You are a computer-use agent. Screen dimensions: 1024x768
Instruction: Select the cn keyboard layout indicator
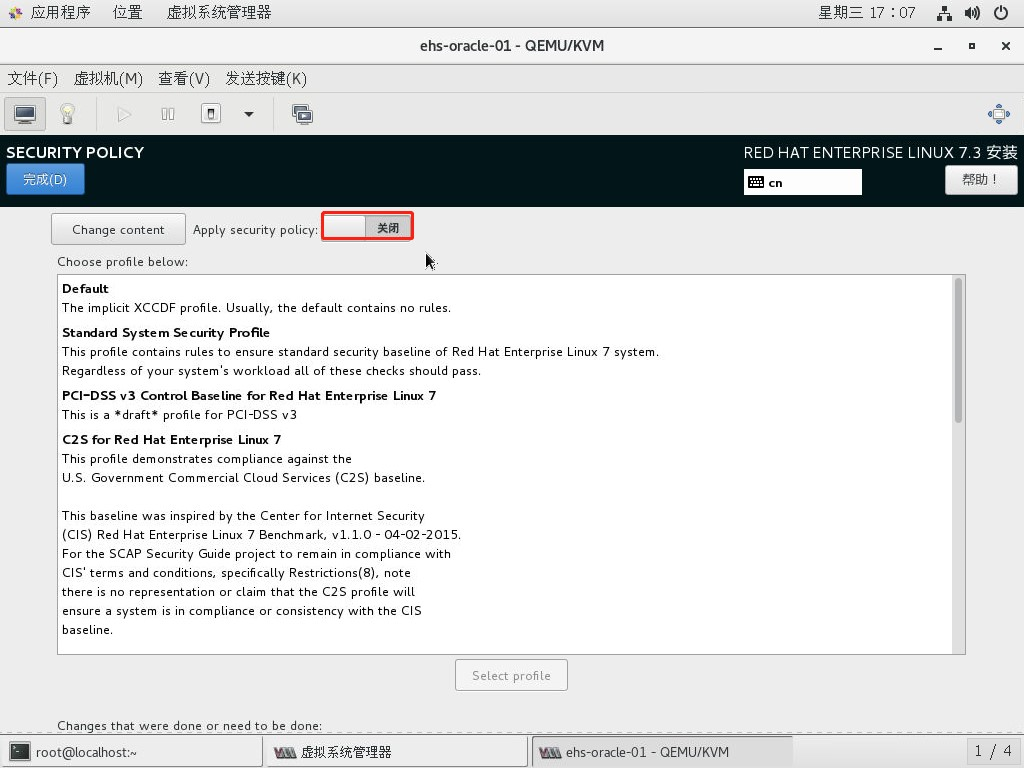pyautogui.click(x=803, y=182)
